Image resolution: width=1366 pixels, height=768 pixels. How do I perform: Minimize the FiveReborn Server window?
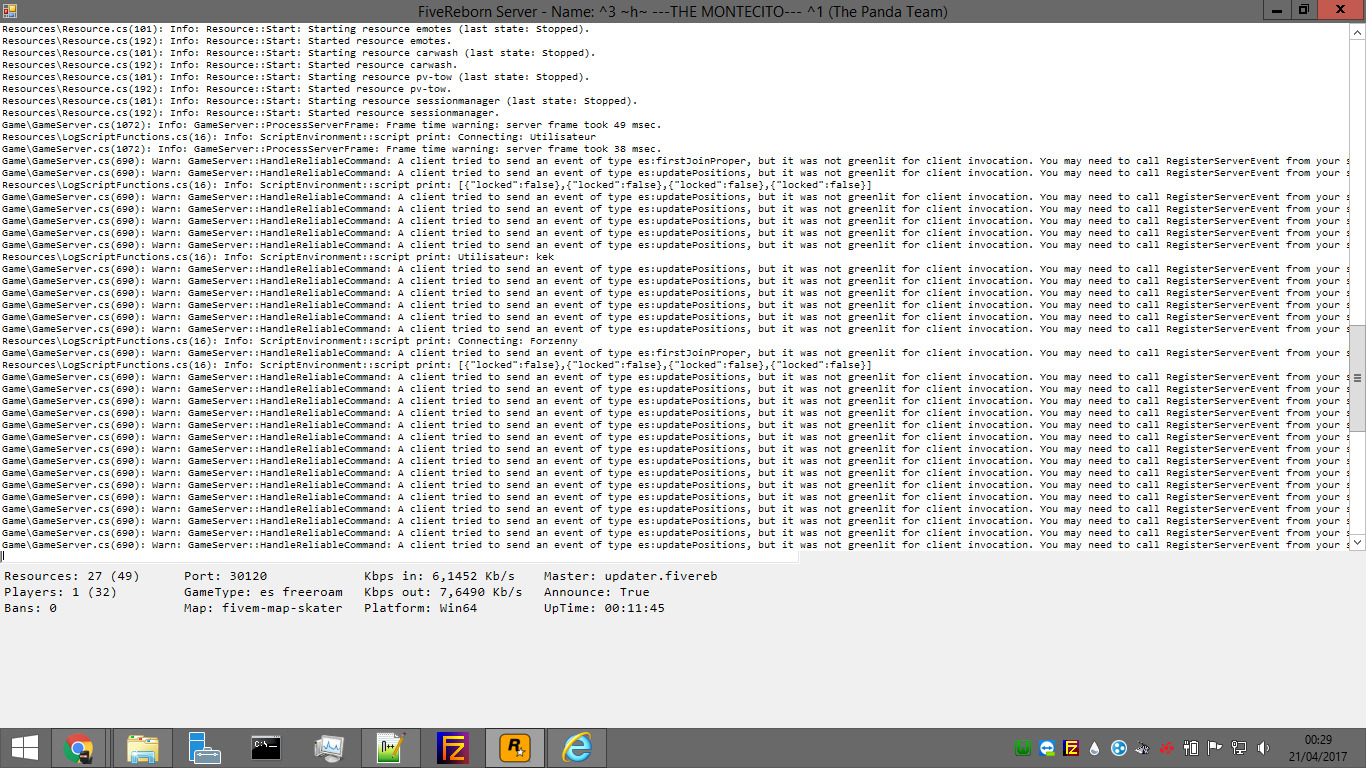(1276, 9)
